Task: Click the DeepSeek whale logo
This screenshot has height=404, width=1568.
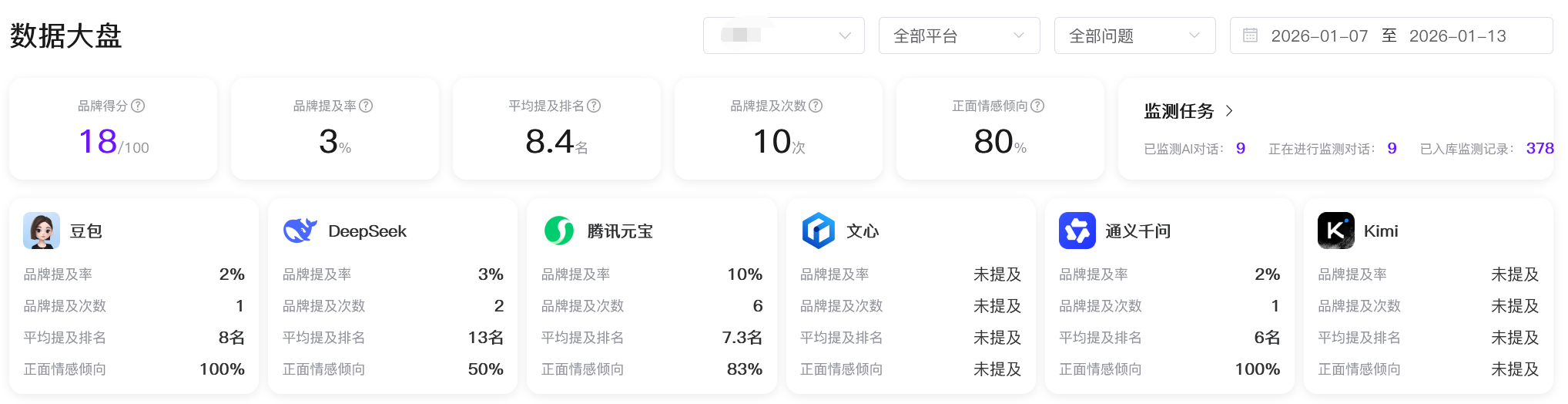Action: (300, 231)
